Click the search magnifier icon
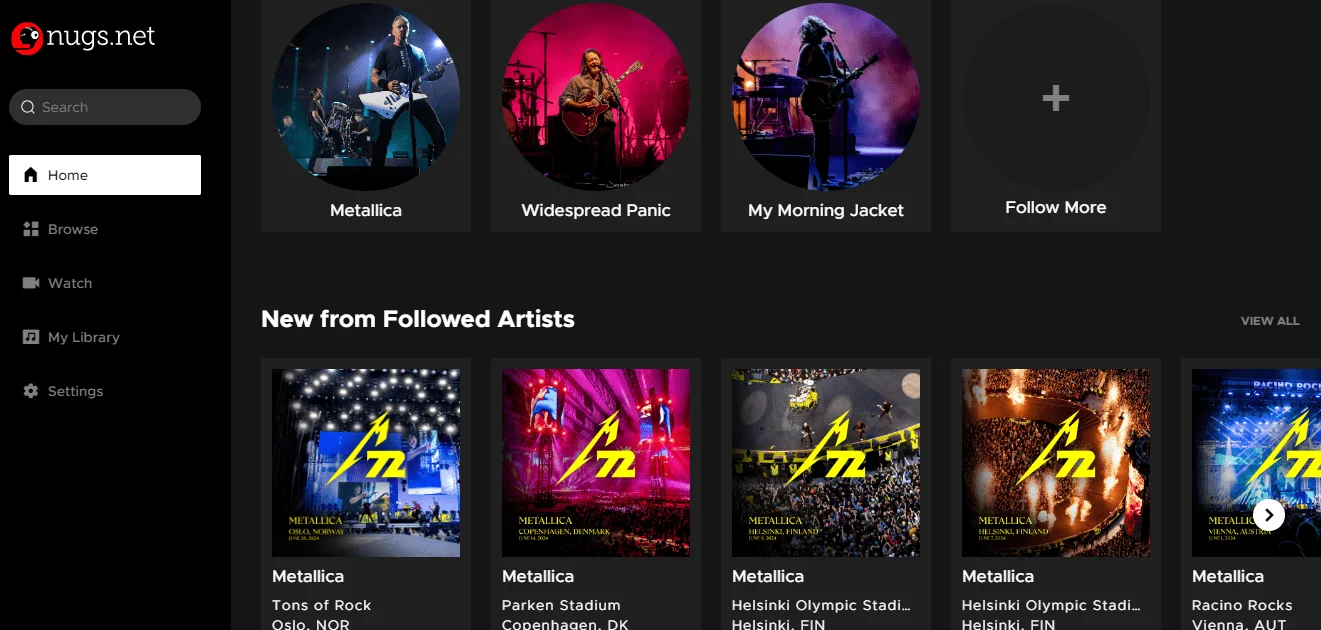Image resolution: width=1321 pixels, height=630 pixels. (29, 107)
